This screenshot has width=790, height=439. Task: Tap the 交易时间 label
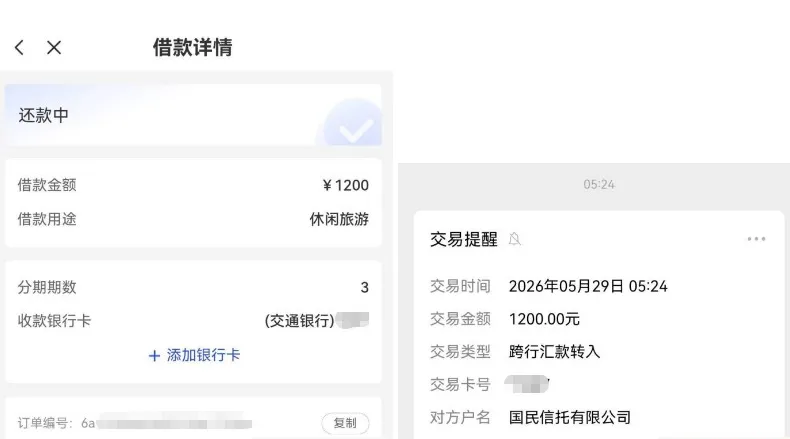[460, 286]
